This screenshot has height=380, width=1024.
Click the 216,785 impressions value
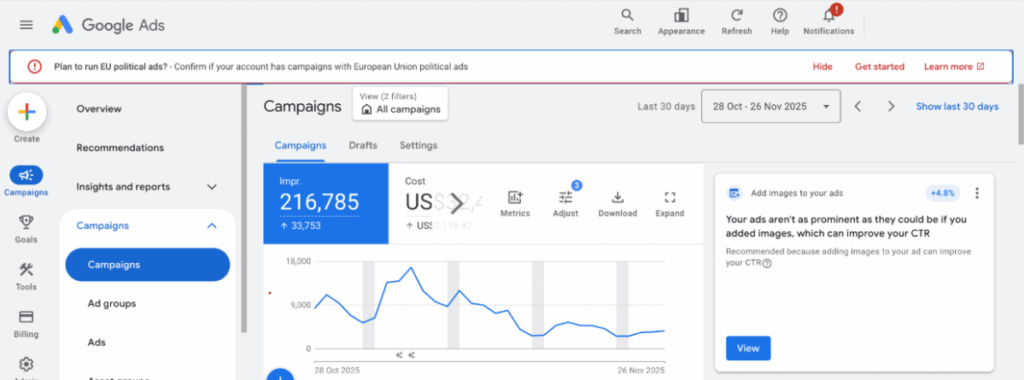(x=319, y=202)
